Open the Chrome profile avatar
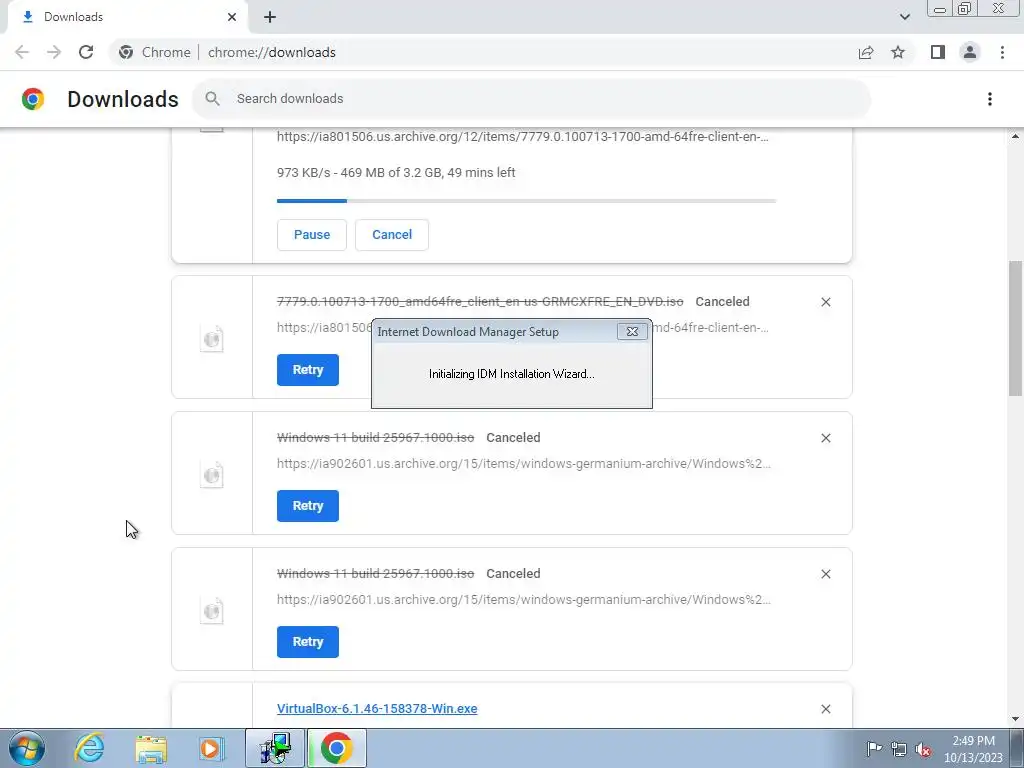 pos(970,52)
